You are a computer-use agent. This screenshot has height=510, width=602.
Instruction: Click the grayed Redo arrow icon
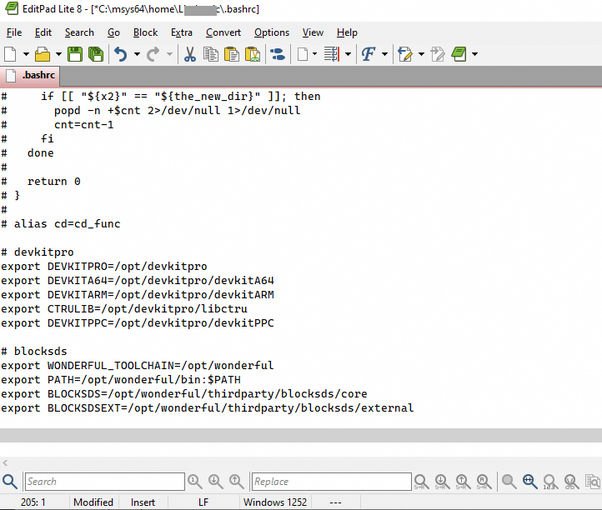point(153,54)
